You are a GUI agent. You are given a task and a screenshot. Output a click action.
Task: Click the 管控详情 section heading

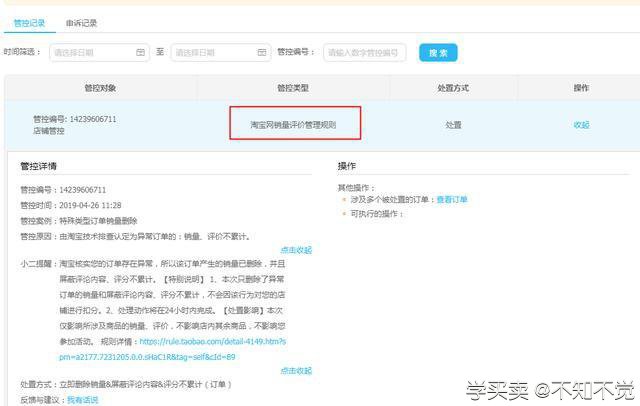39,166
